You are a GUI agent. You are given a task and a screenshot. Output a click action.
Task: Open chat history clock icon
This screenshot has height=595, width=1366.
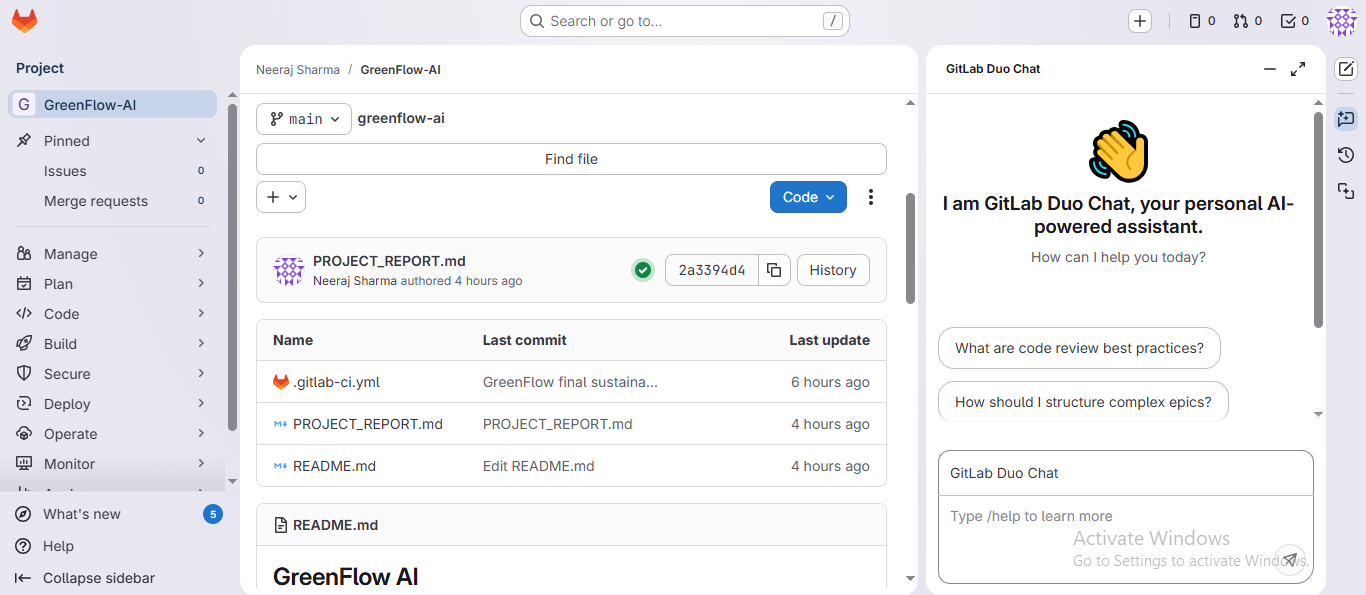click(x=1346, y=155)
